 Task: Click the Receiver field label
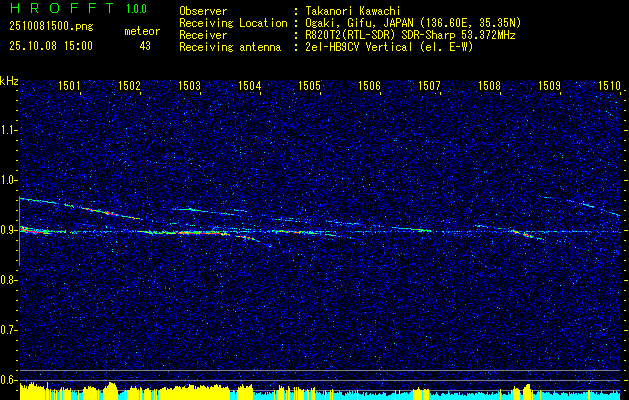[x=203, y=35]
